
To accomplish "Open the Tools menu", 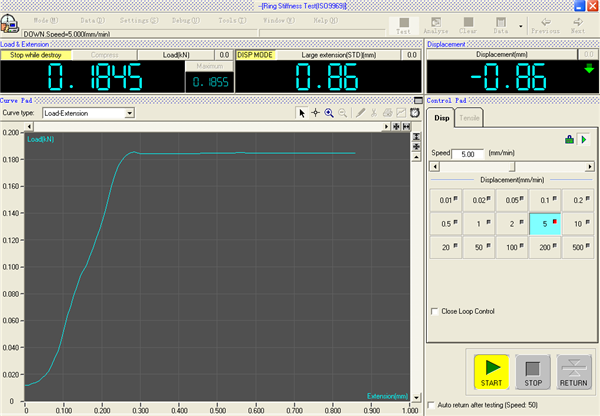I will (x=231, y=20).
